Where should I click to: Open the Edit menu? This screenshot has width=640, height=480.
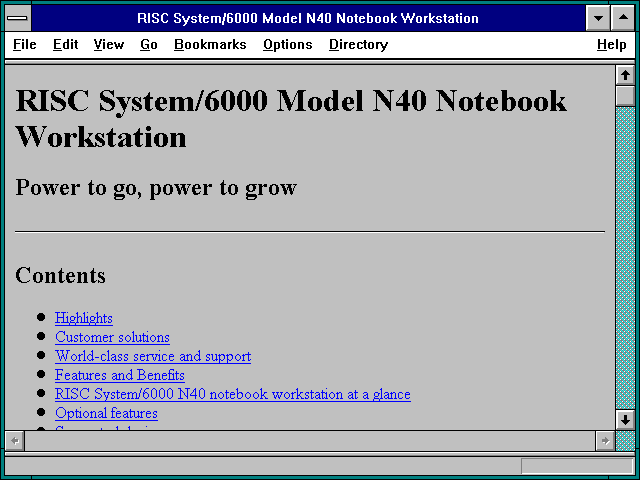[x=65, y=44]
